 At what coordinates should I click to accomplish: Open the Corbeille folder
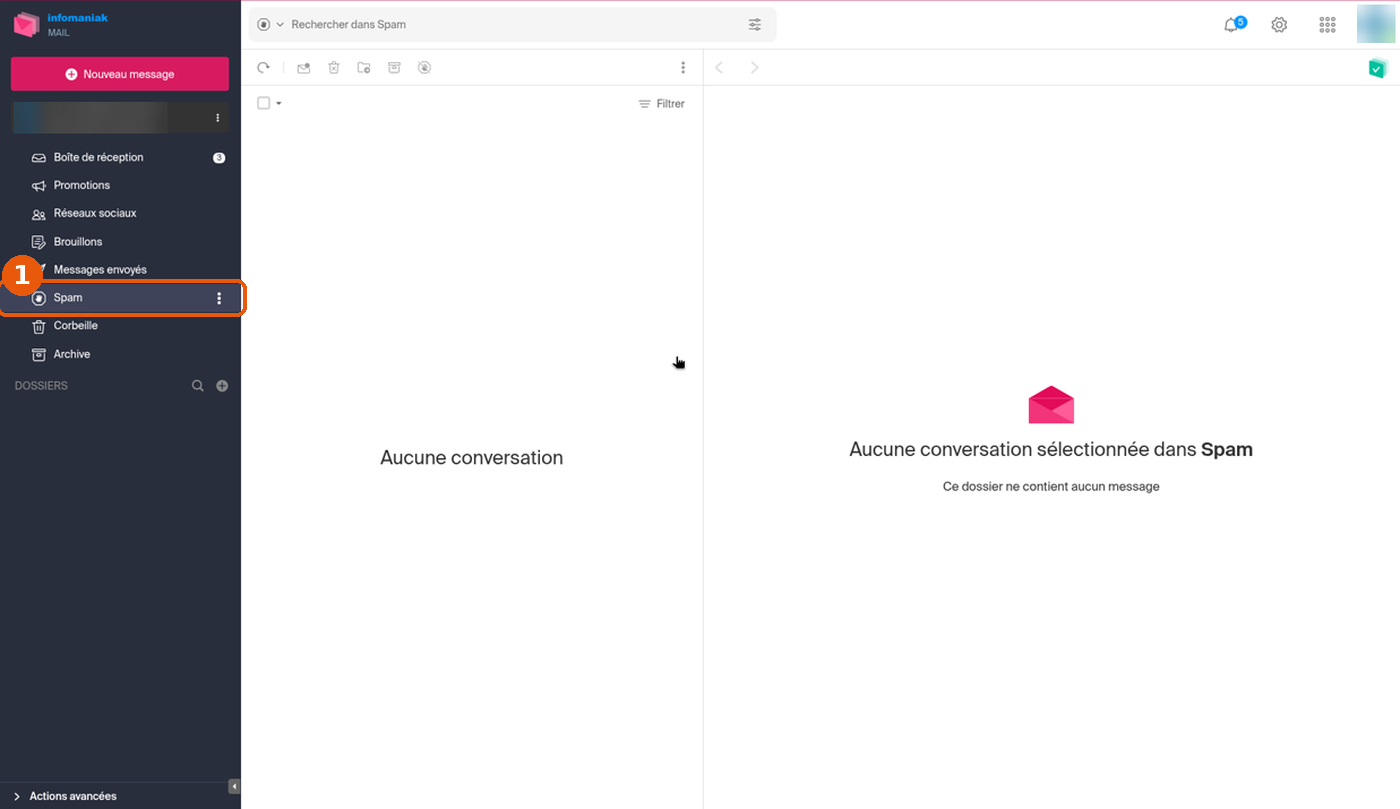click(120, 326)
